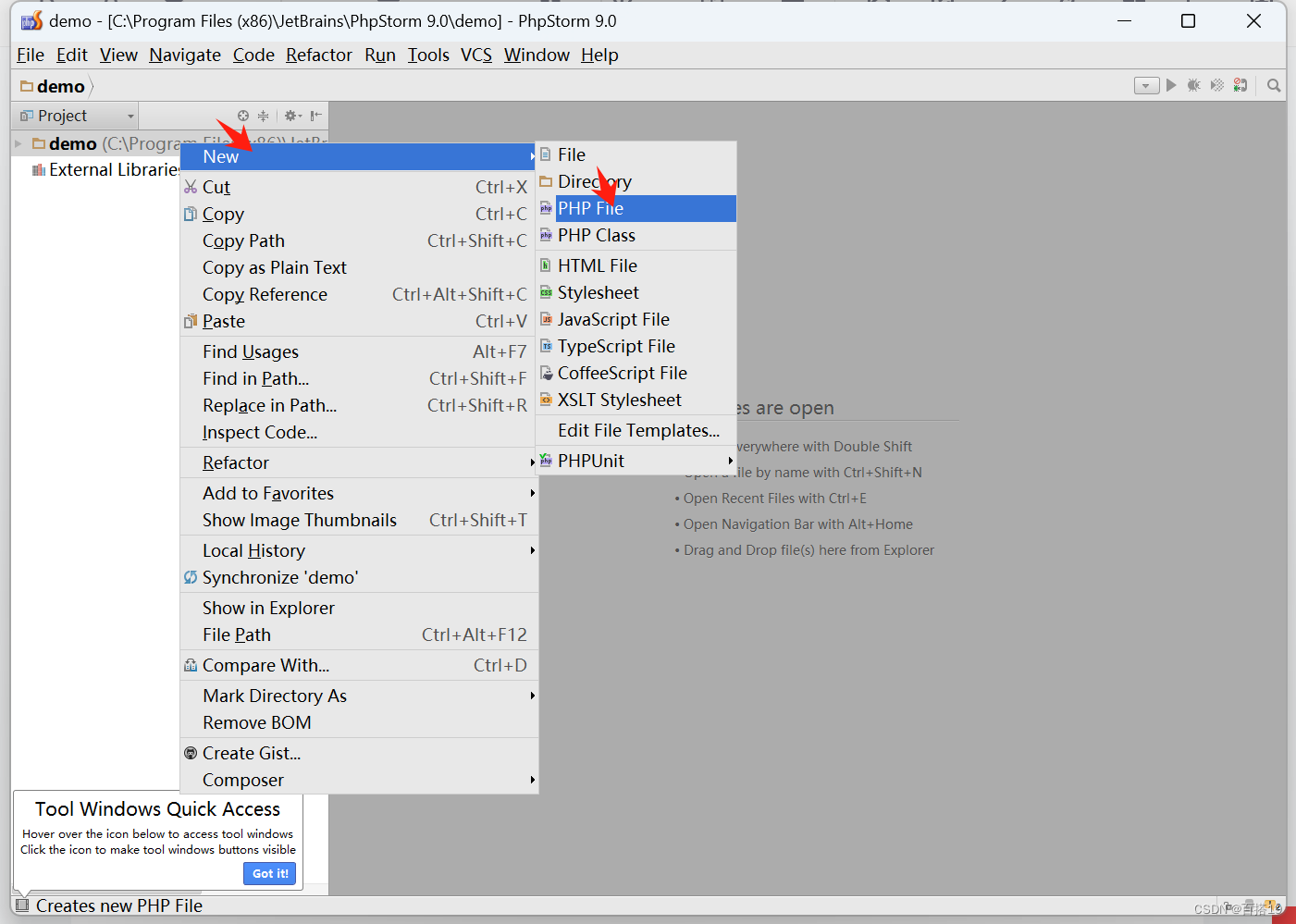This screenshot has height=924, width=1296.
Task: Hide the Project tool window pin icon
Action: coord(315,115)
